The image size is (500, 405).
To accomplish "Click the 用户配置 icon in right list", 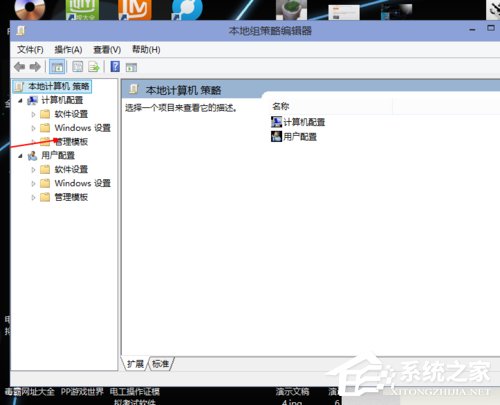I will (x=276, y=136).
